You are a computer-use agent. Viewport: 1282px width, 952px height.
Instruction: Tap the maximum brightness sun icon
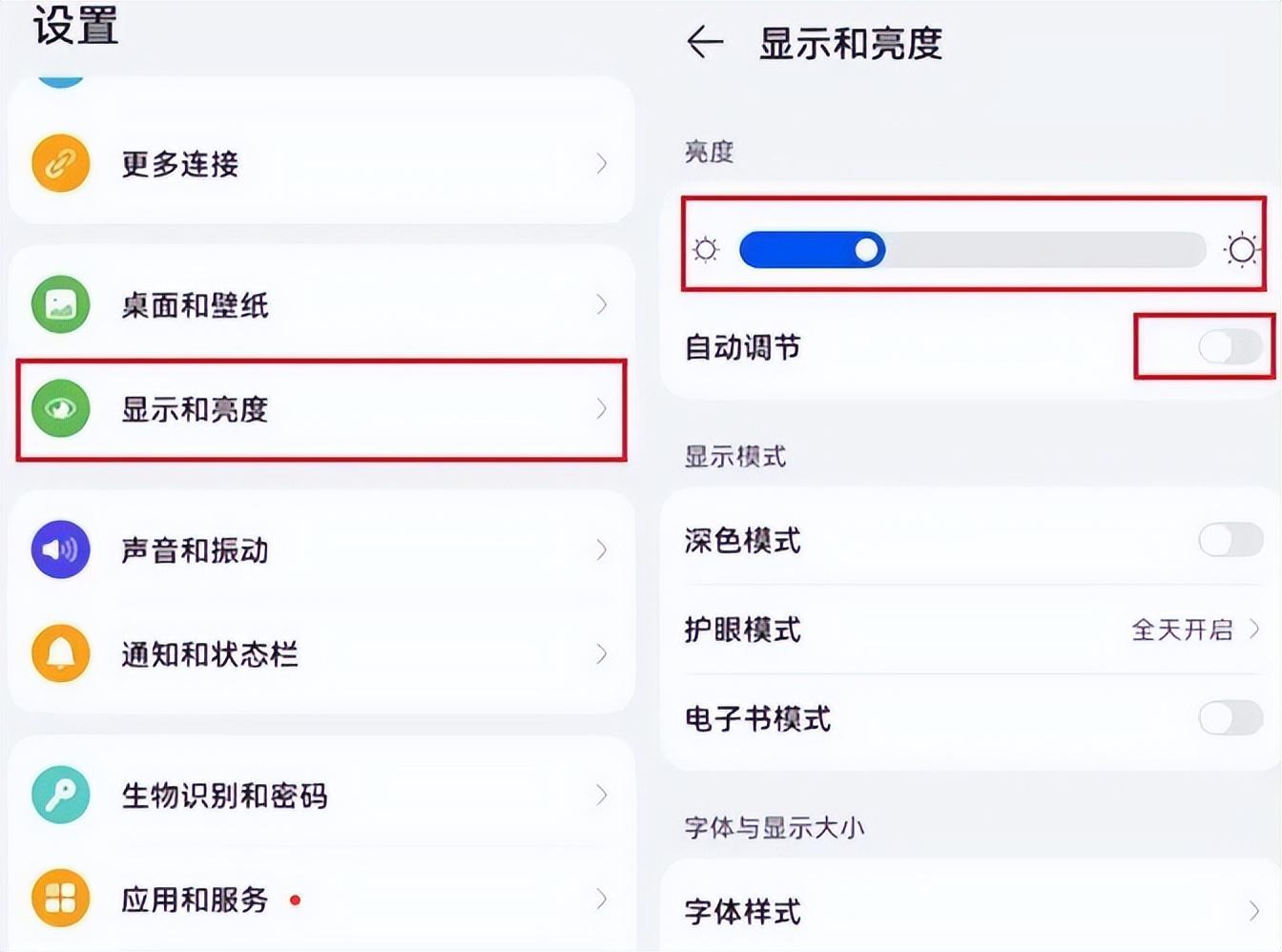coord(1241,250)
